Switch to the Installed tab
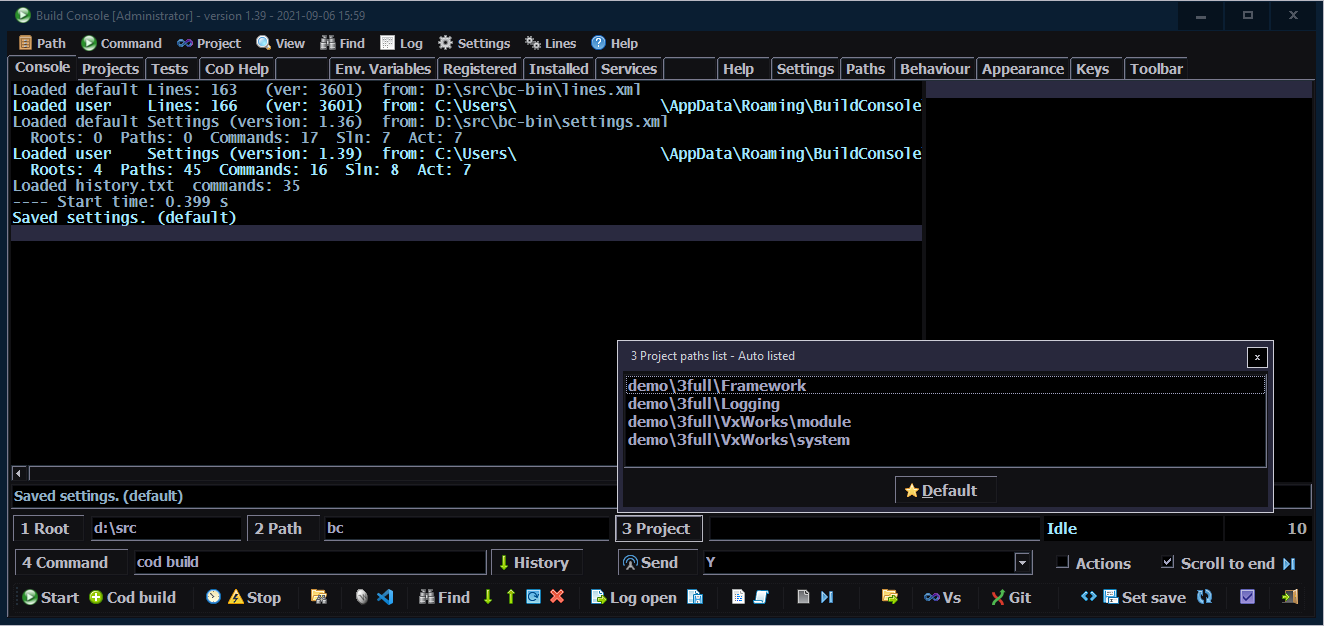The height and width of the screenshot is (626, 1324). 559,69
